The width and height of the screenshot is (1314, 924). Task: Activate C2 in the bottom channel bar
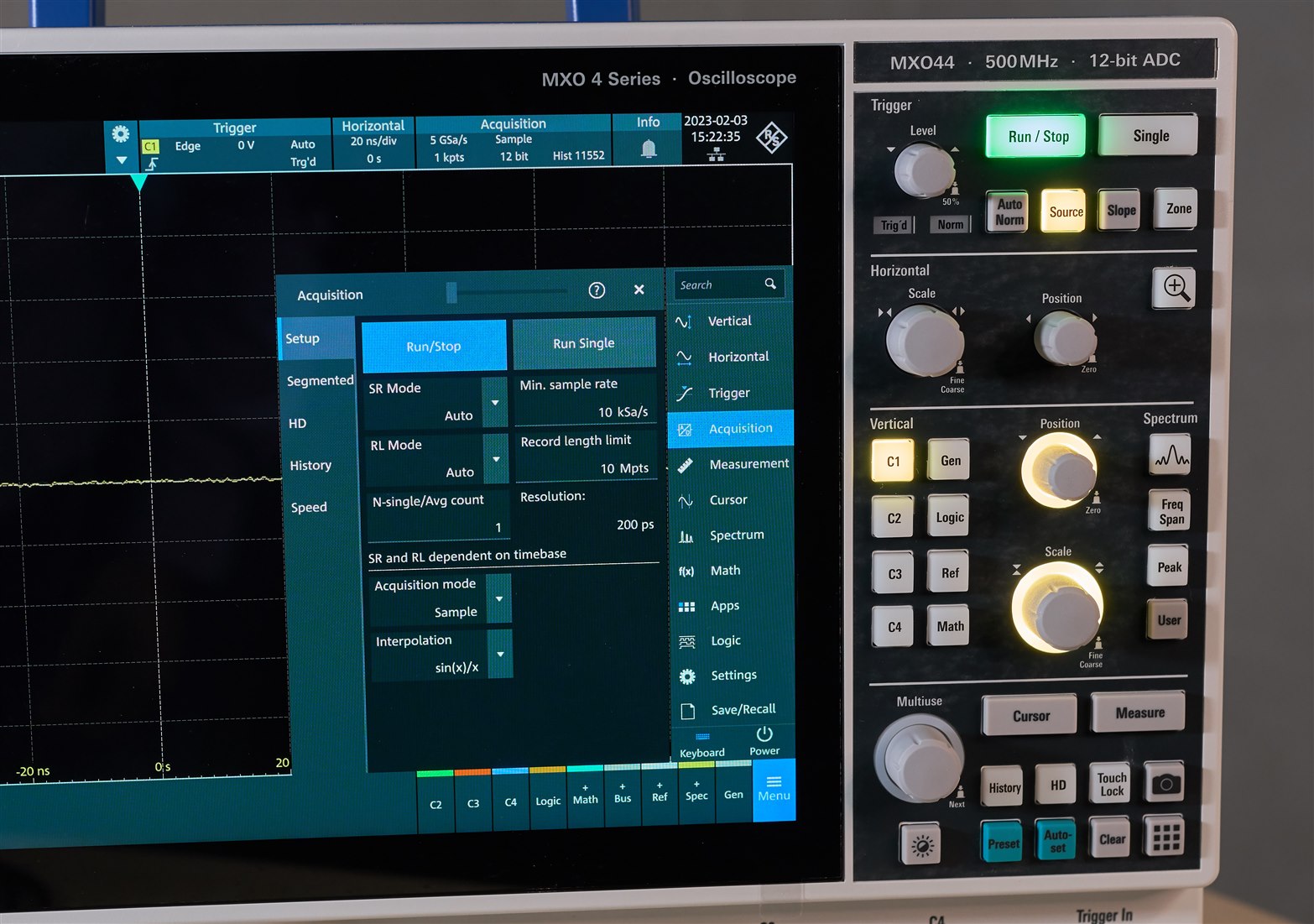pyautogui.click(x=435, y=801)
